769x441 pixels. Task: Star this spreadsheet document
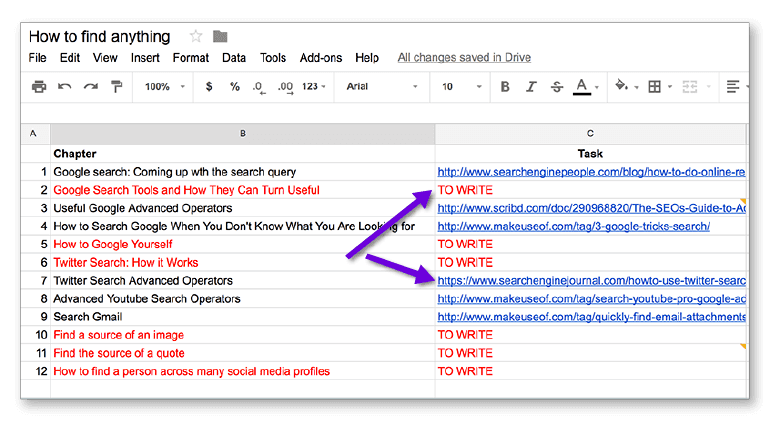196,37
